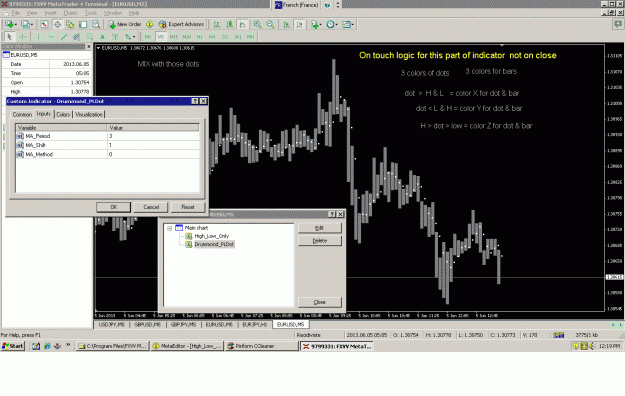Screen dimensions: 625x396
Task: Zoom out of the chart
Action: tap(270, 24)
